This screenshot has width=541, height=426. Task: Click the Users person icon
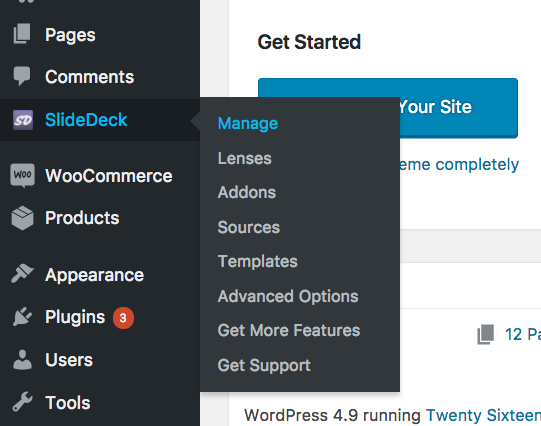point(22,359)
